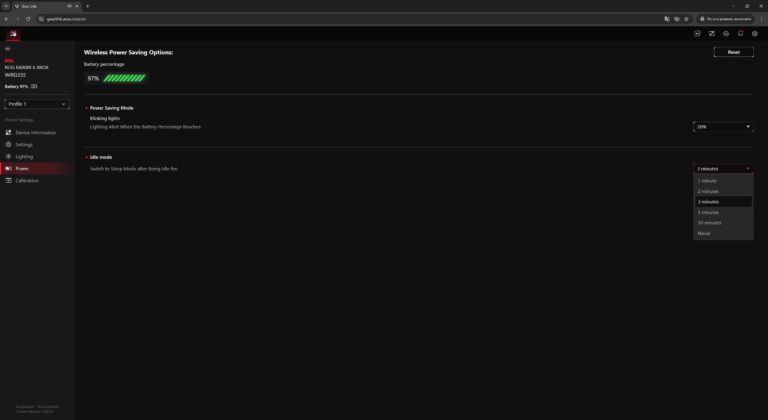Image resolution: width=768 pixels, height=420 pixels.
Task: Collapse the 3 minutes idle dropdown
Action: (x=723, y=169)
